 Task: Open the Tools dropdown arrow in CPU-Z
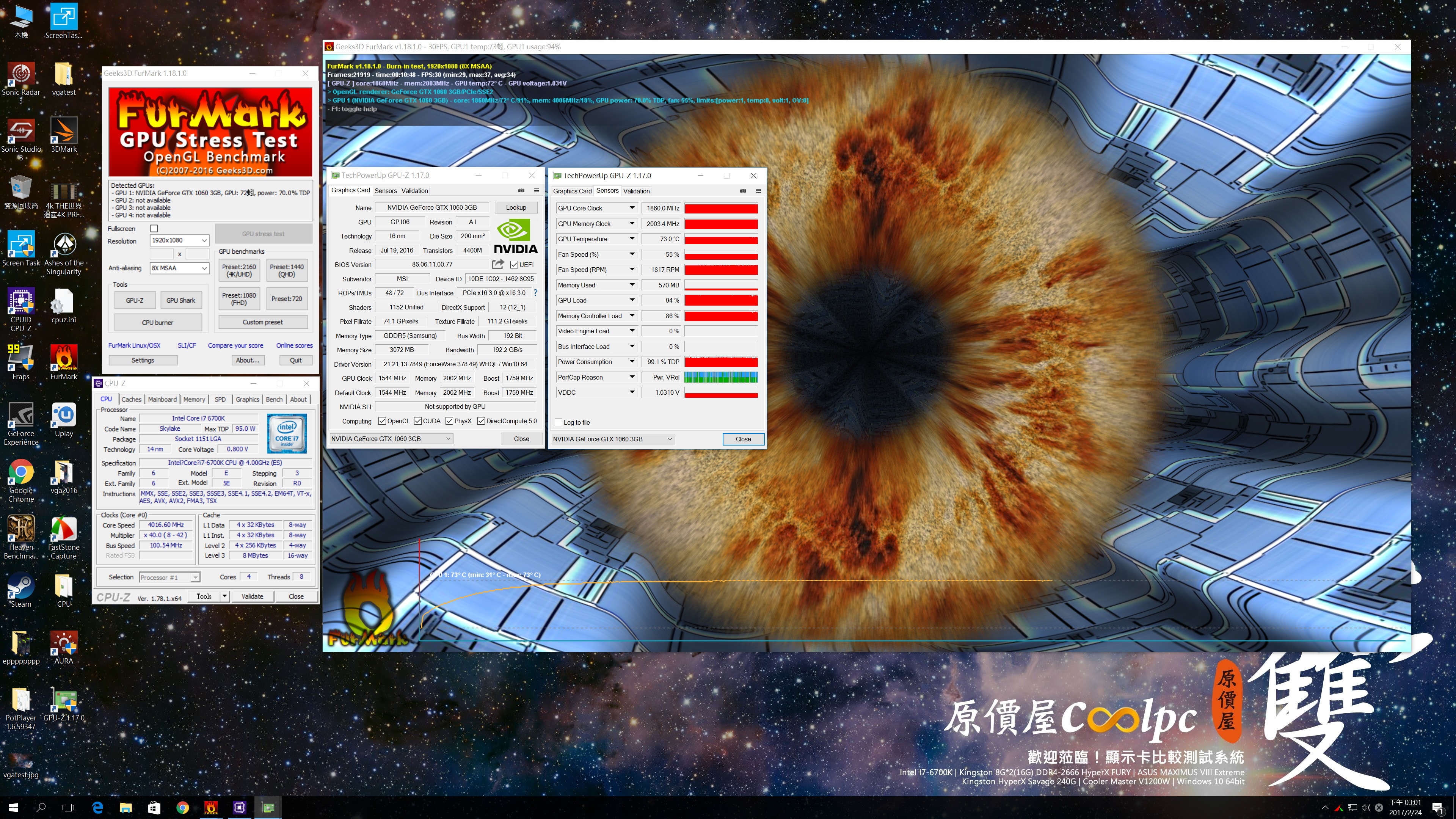tap(224, 596)
